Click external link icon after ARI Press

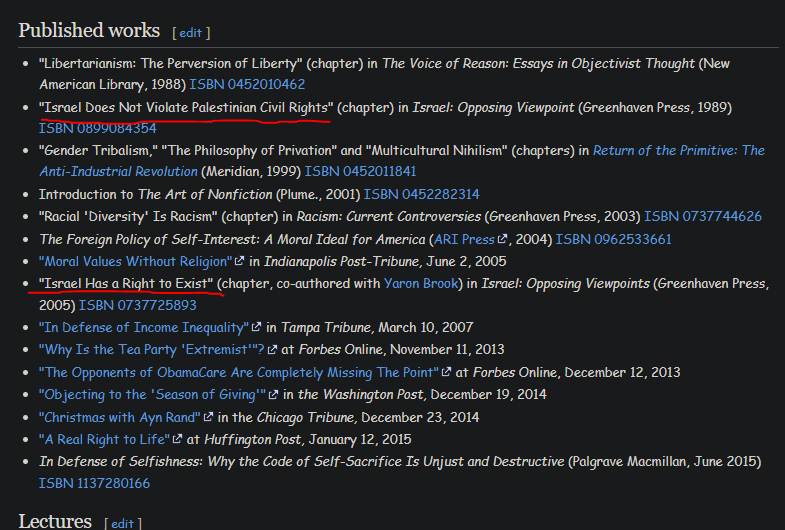[x=502, y=239]
